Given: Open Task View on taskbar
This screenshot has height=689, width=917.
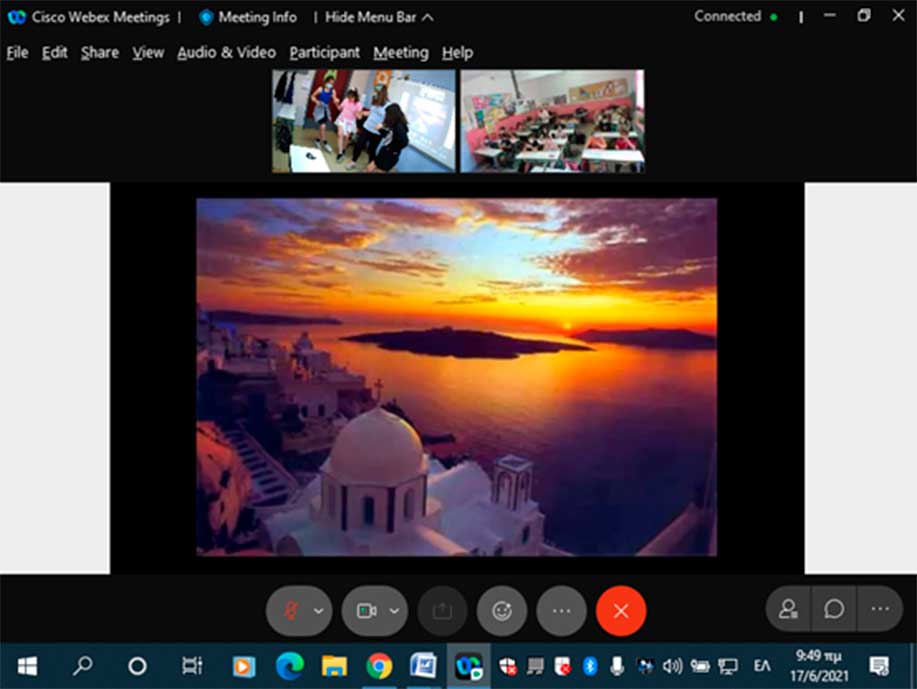Looking at the screenshot, I should (x=192, y=666).
